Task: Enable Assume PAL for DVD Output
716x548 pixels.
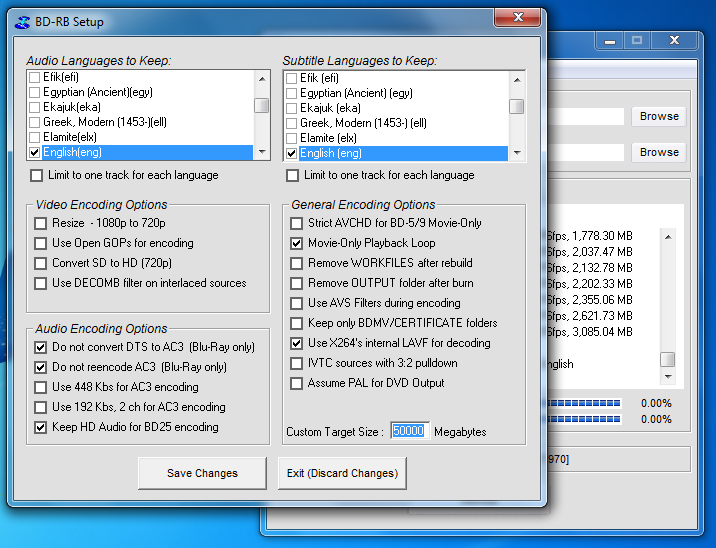Action: point(296,383)
